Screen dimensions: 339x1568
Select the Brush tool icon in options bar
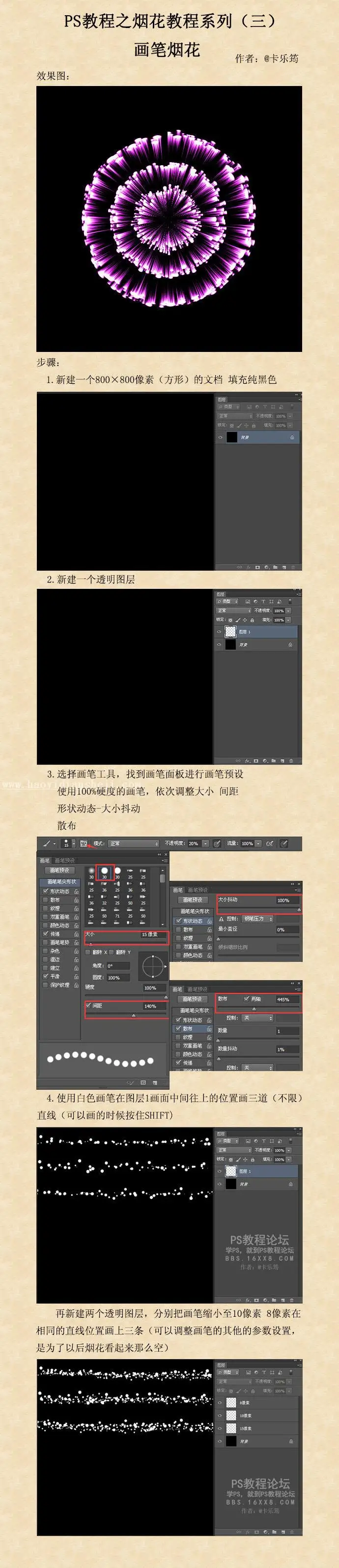[x=46, y=843]
